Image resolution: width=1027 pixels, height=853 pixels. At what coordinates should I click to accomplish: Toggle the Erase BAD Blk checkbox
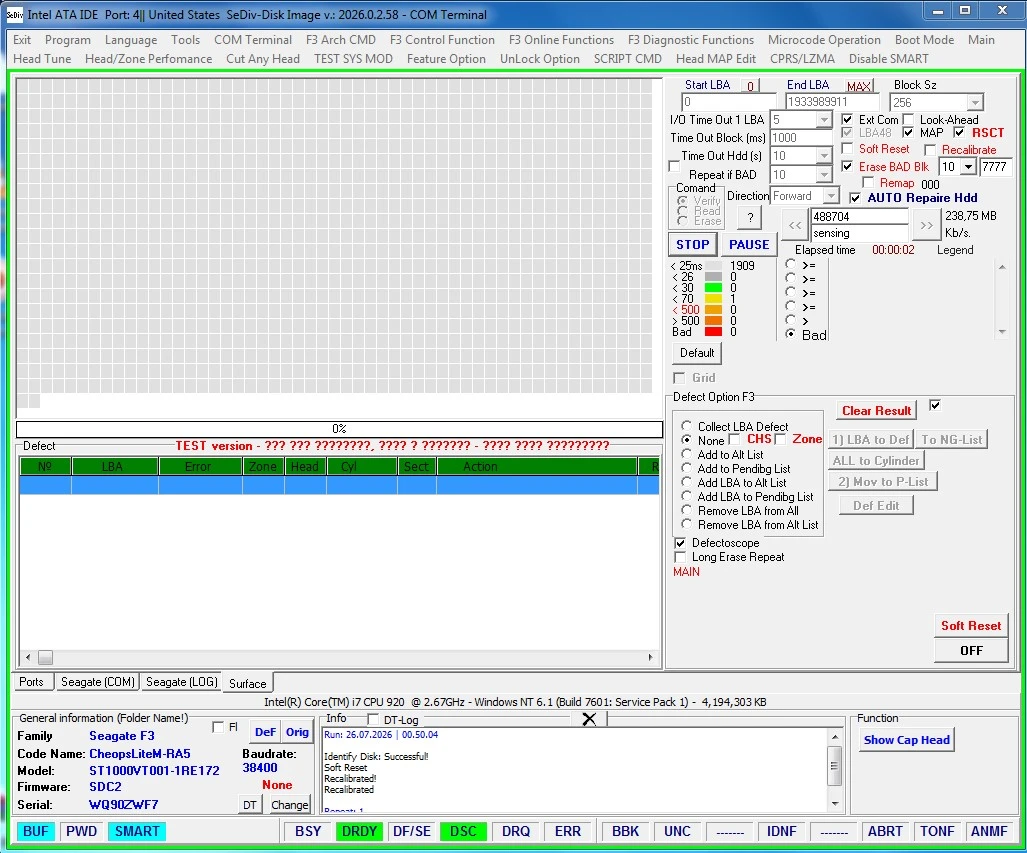847,166
